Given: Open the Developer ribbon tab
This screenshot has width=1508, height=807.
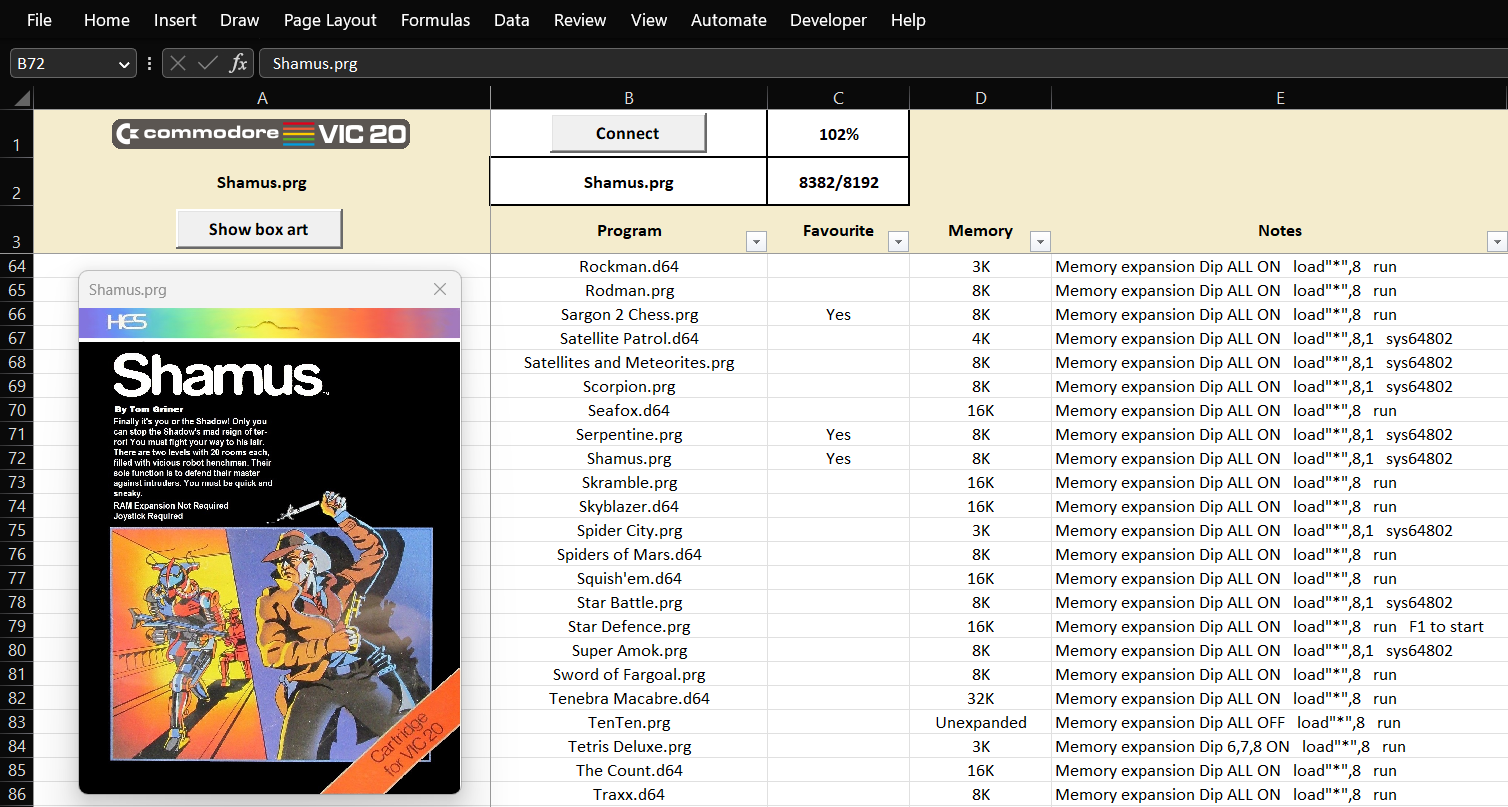Looking at the screenshot, I should coord(827,20).
